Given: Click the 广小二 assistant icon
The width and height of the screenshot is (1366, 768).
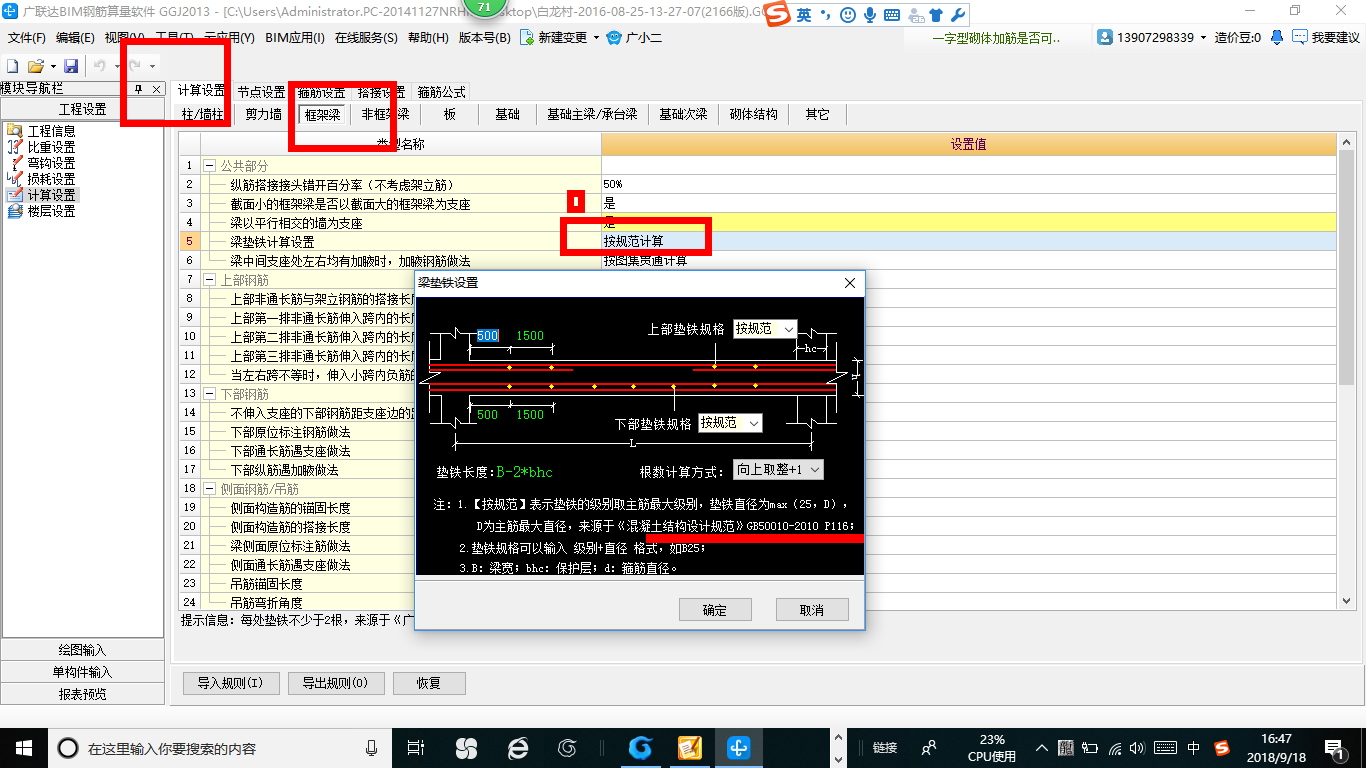Looking at the screenshot, I should click(614, 38).
